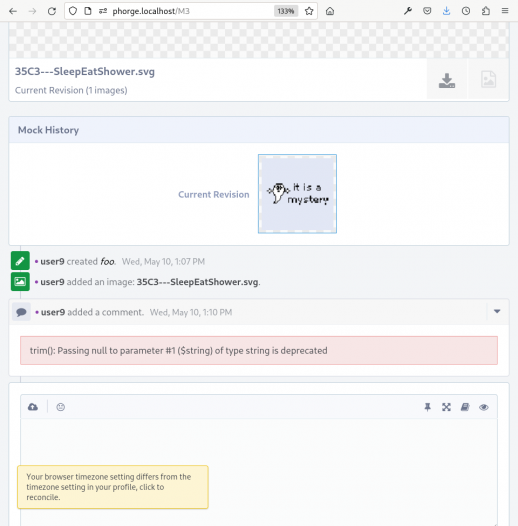Image resolution: width=518 pixels, height=526 pixels.
Task: Open the browser downloads panel
Action: pyautogui.click(x=446, y=11)
